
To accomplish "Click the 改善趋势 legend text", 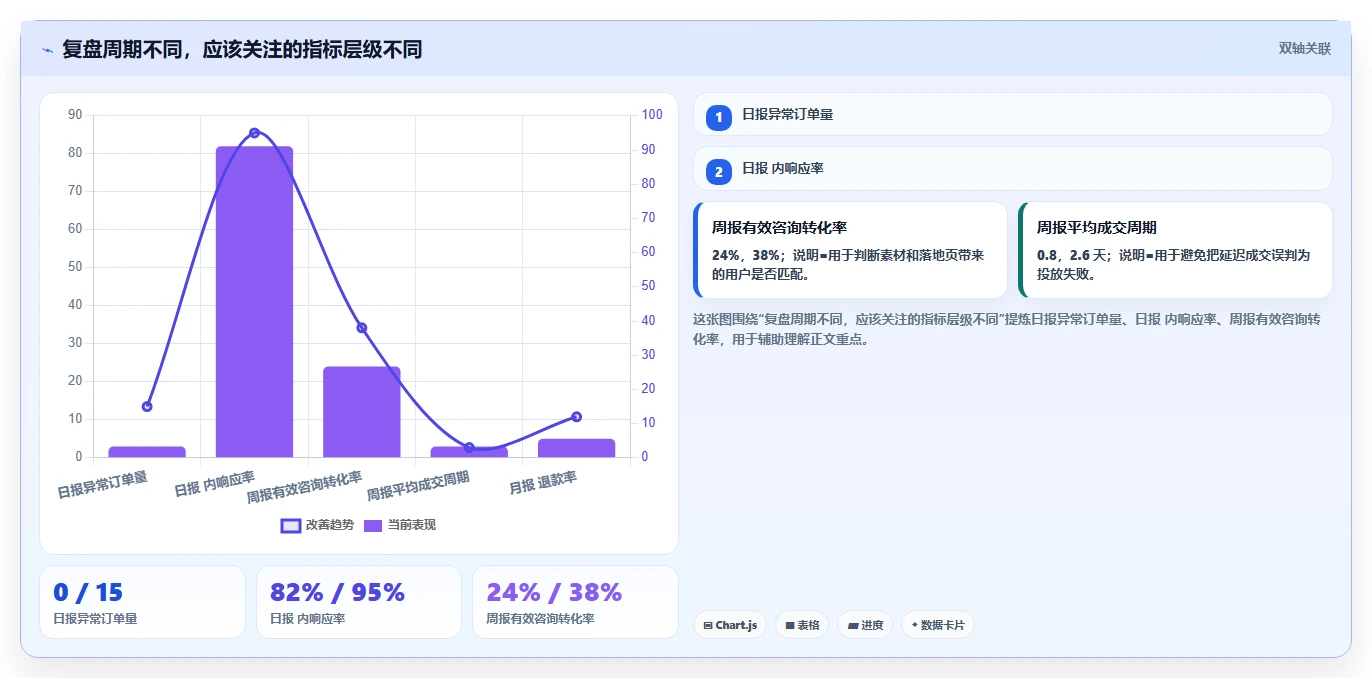I will [x=330, y=525].
